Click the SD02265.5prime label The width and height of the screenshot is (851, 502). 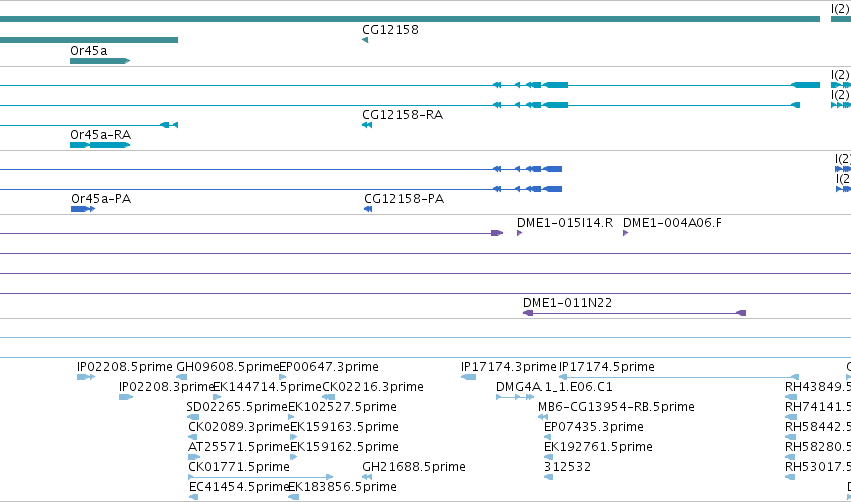coord(237,407)
